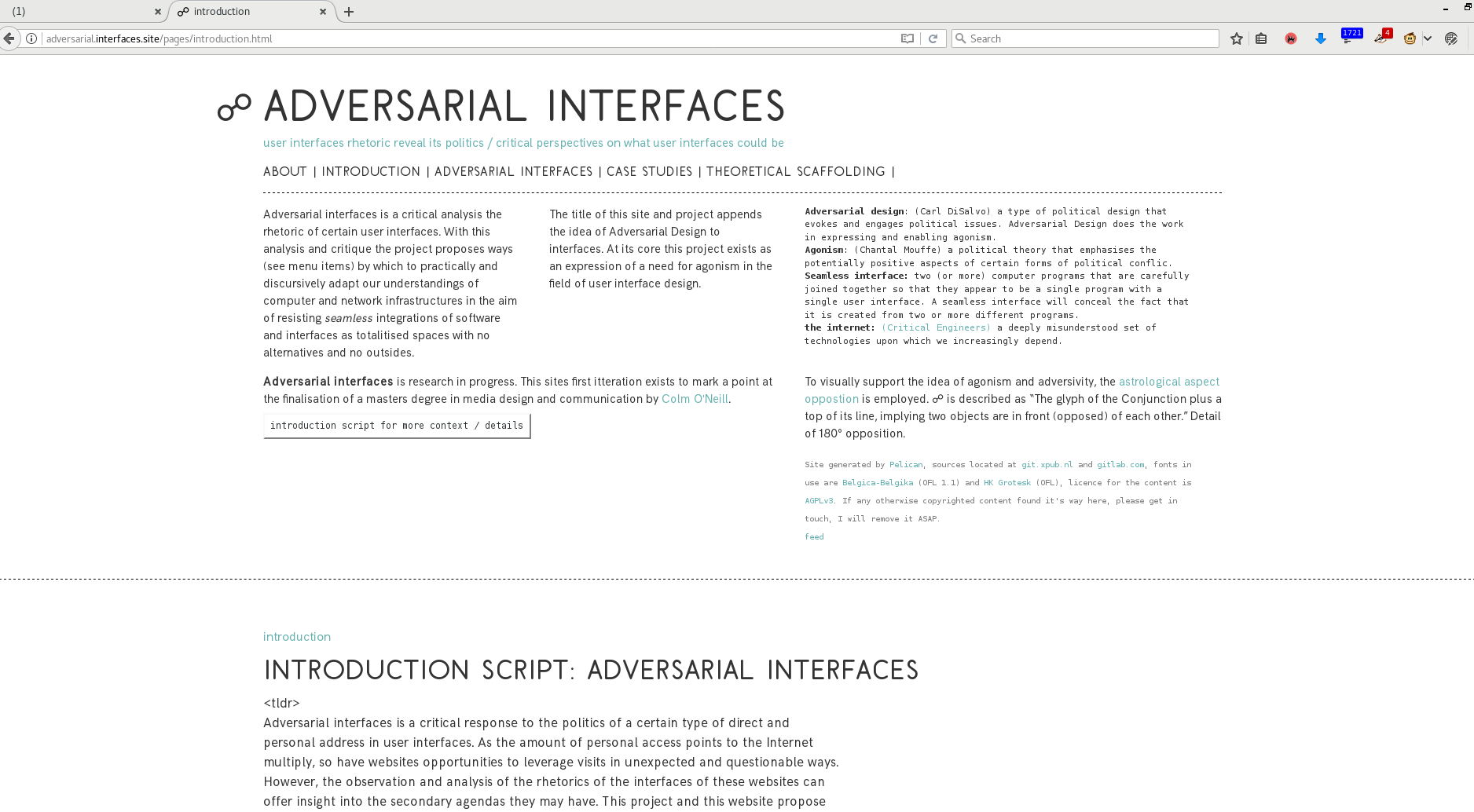
Task: Open the Critical Engineers link
Action: 936,327
